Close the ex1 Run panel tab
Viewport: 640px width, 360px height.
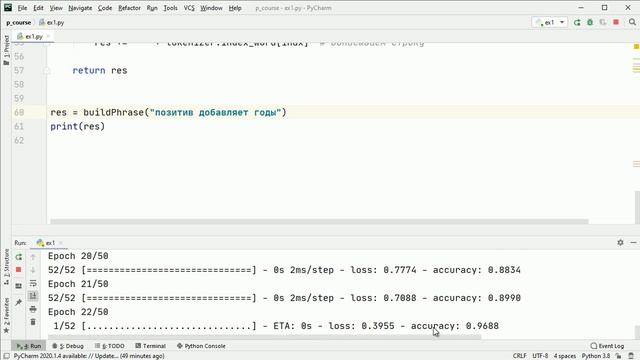60,243
